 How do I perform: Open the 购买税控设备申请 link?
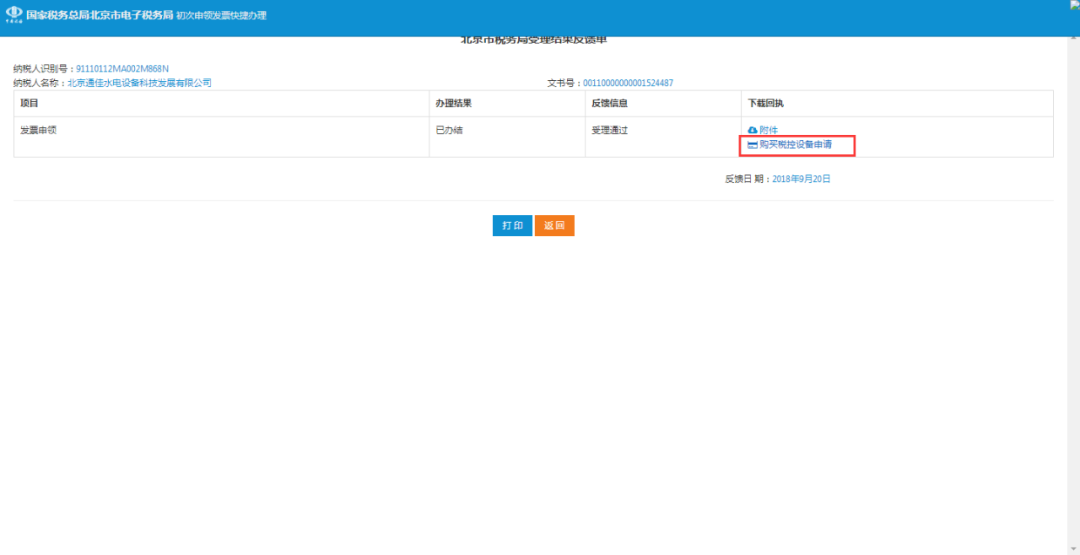(795, 146)
